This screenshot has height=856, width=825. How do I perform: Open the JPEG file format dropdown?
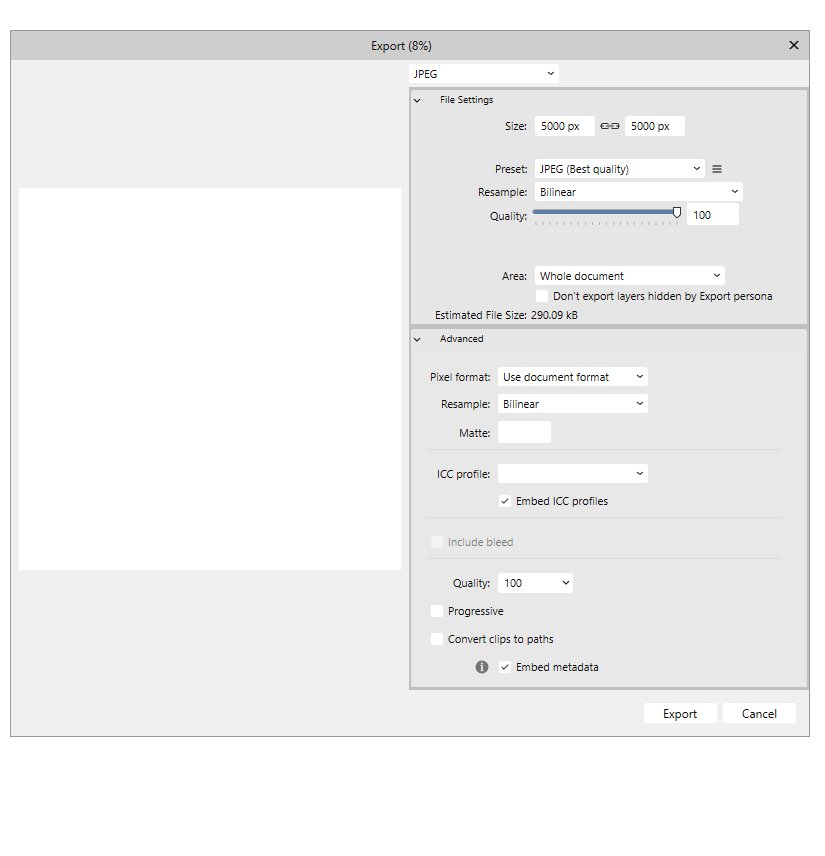point(484,74)
